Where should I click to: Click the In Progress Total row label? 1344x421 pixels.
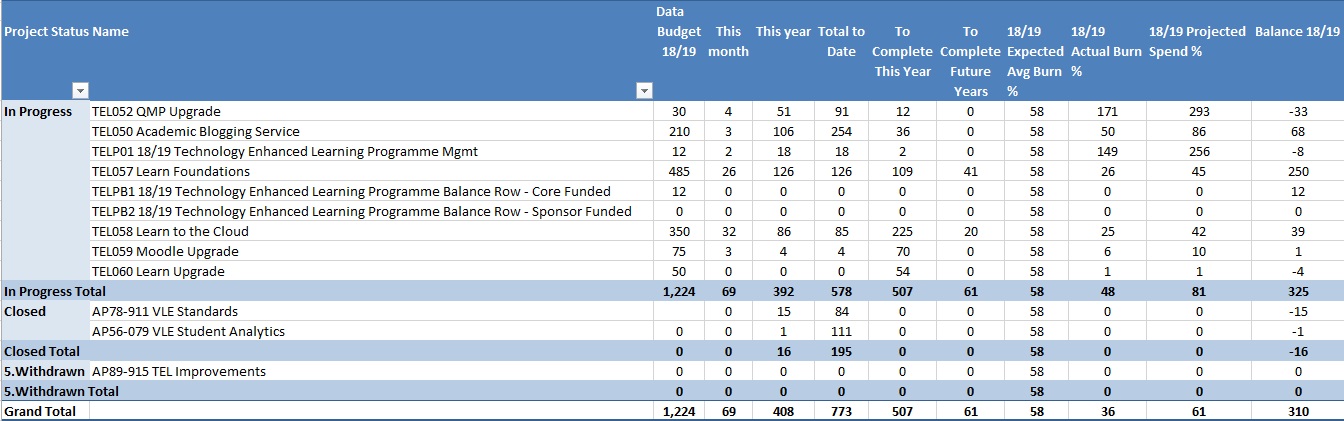coord(55,291)
